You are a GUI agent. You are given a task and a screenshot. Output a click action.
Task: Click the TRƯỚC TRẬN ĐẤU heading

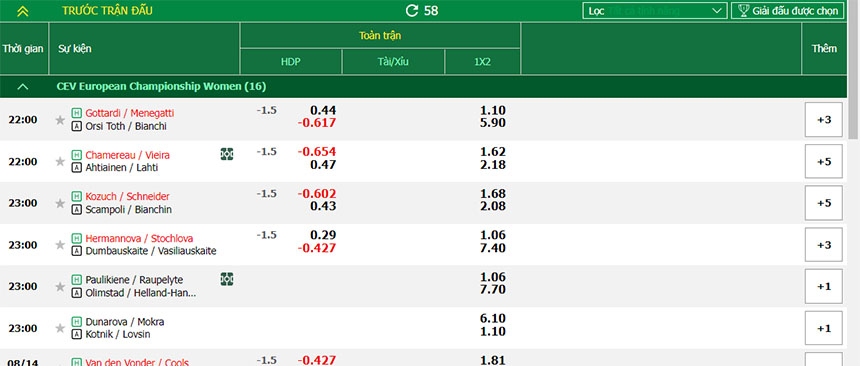tap(107, 10)
